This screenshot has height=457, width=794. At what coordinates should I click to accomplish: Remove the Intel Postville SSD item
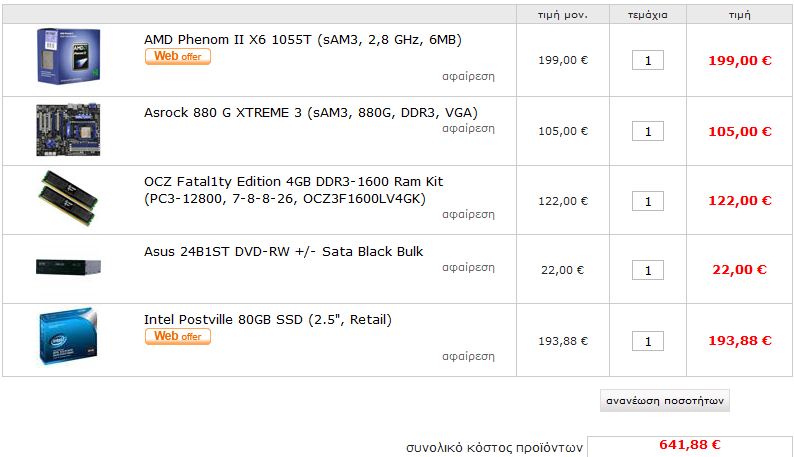(x=468, y=356)
